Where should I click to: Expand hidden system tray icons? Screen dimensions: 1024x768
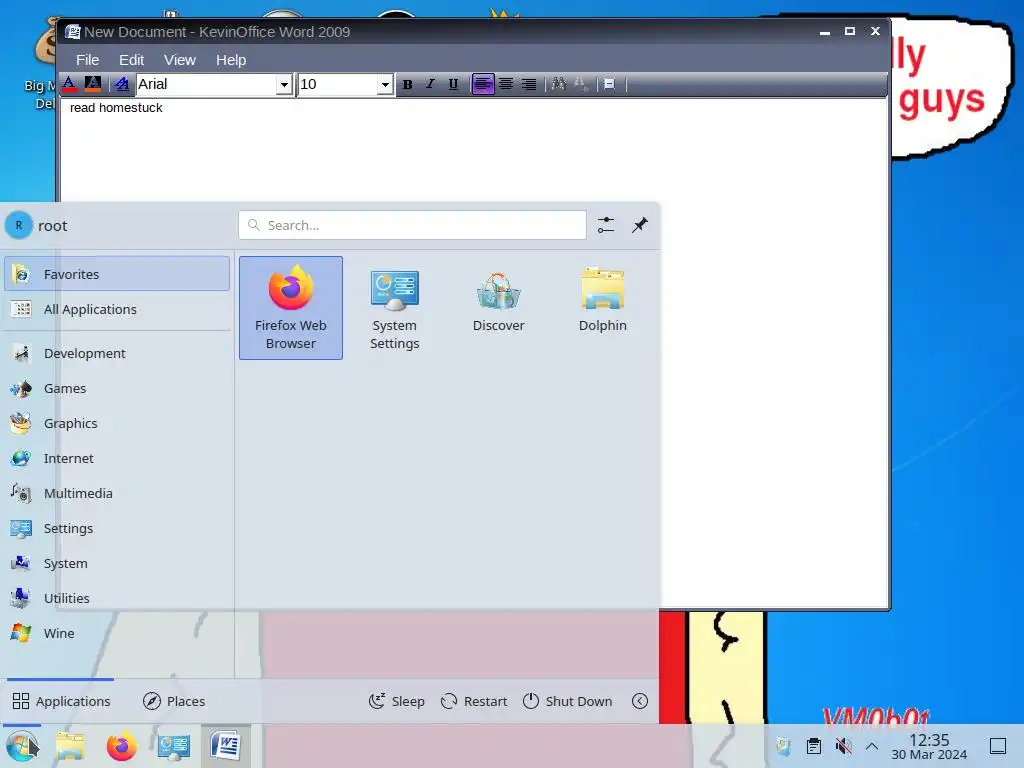pyautogui.click(x=872, y=746)
